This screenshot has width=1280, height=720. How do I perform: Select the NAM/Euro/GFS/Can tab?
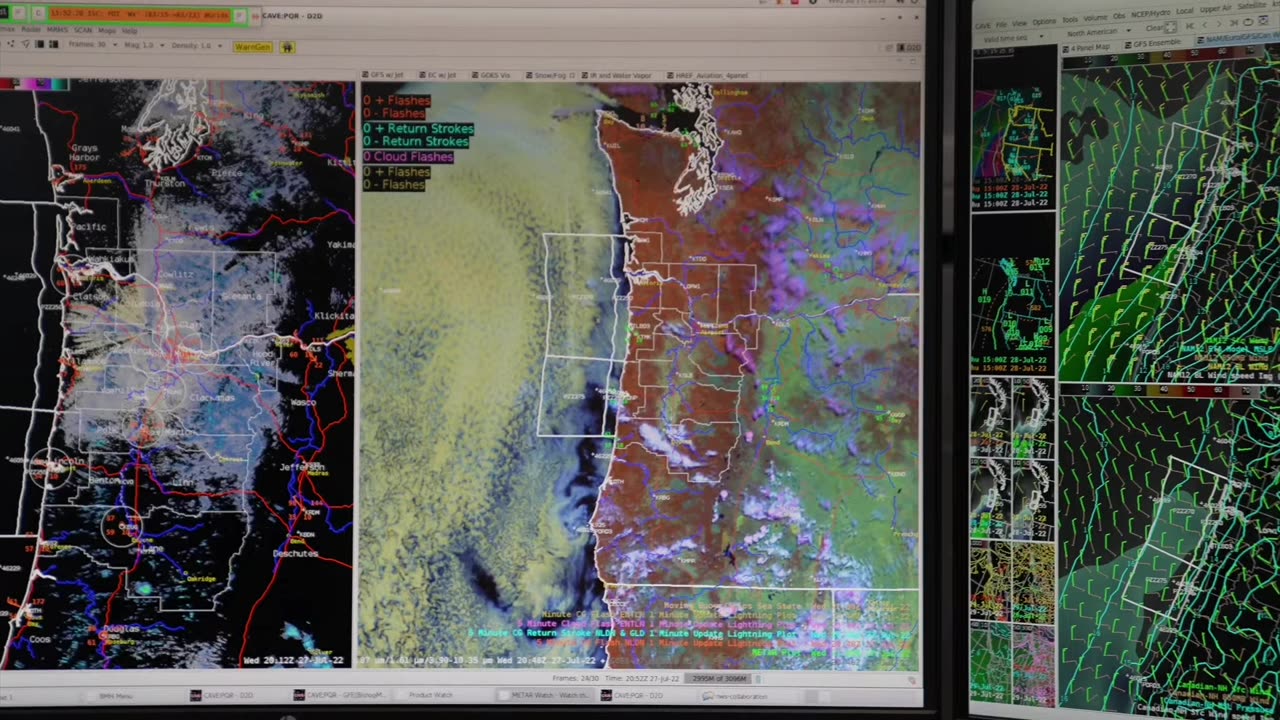click(x=1238, y=39)
